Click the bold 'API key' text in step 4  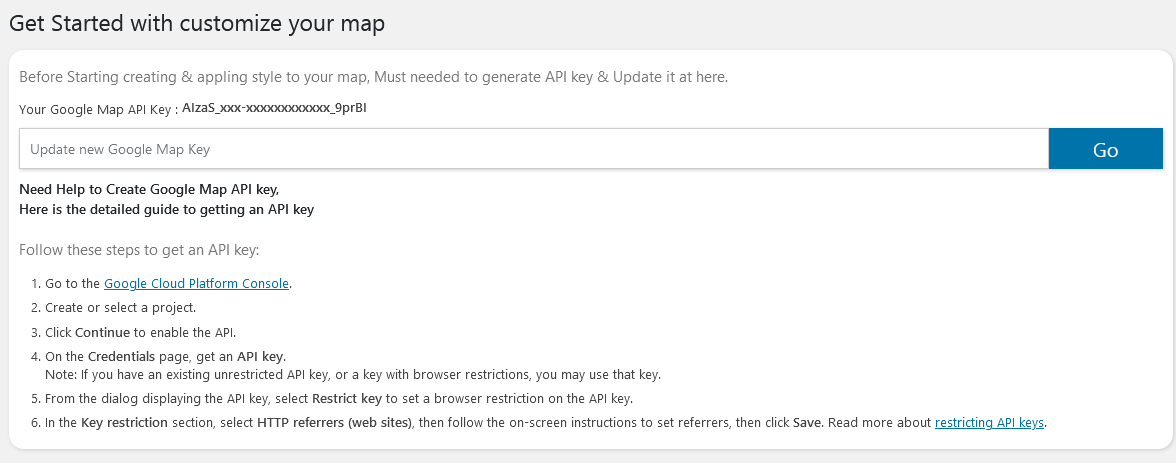(261, 356)
